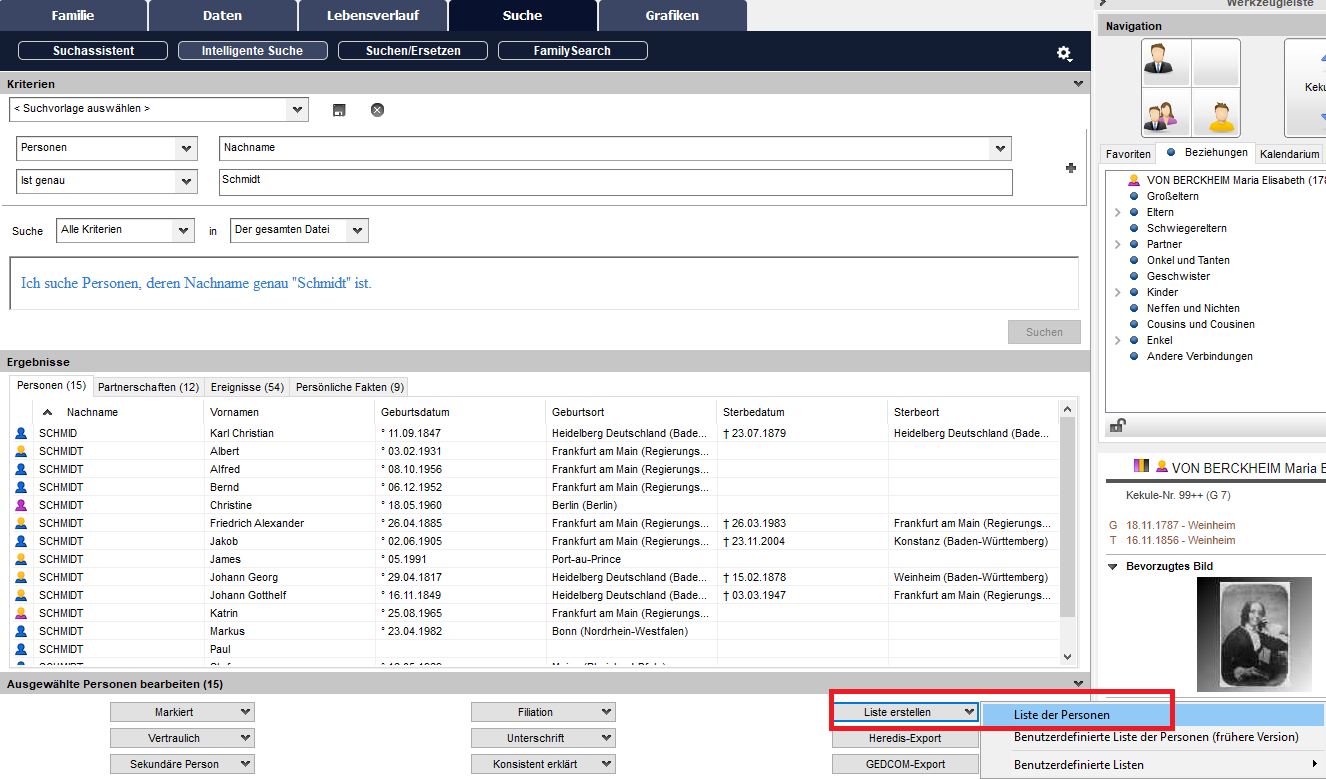Expand the Eltern node in relationships tree
This screenshot has width=1326, height=779.
(1117, 212)
